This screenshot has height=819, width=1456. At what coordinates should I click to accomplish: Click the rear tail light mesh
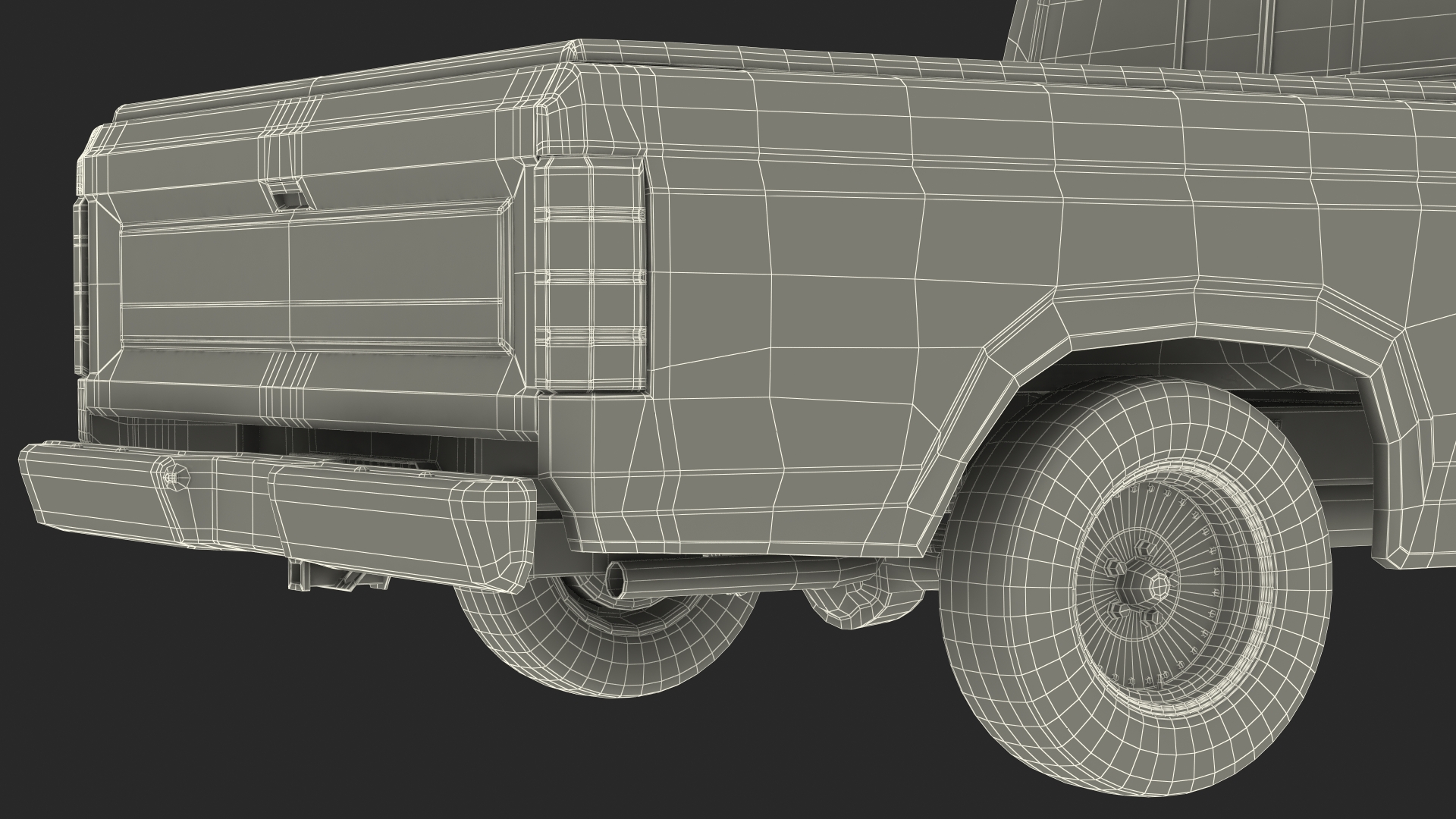591,275
